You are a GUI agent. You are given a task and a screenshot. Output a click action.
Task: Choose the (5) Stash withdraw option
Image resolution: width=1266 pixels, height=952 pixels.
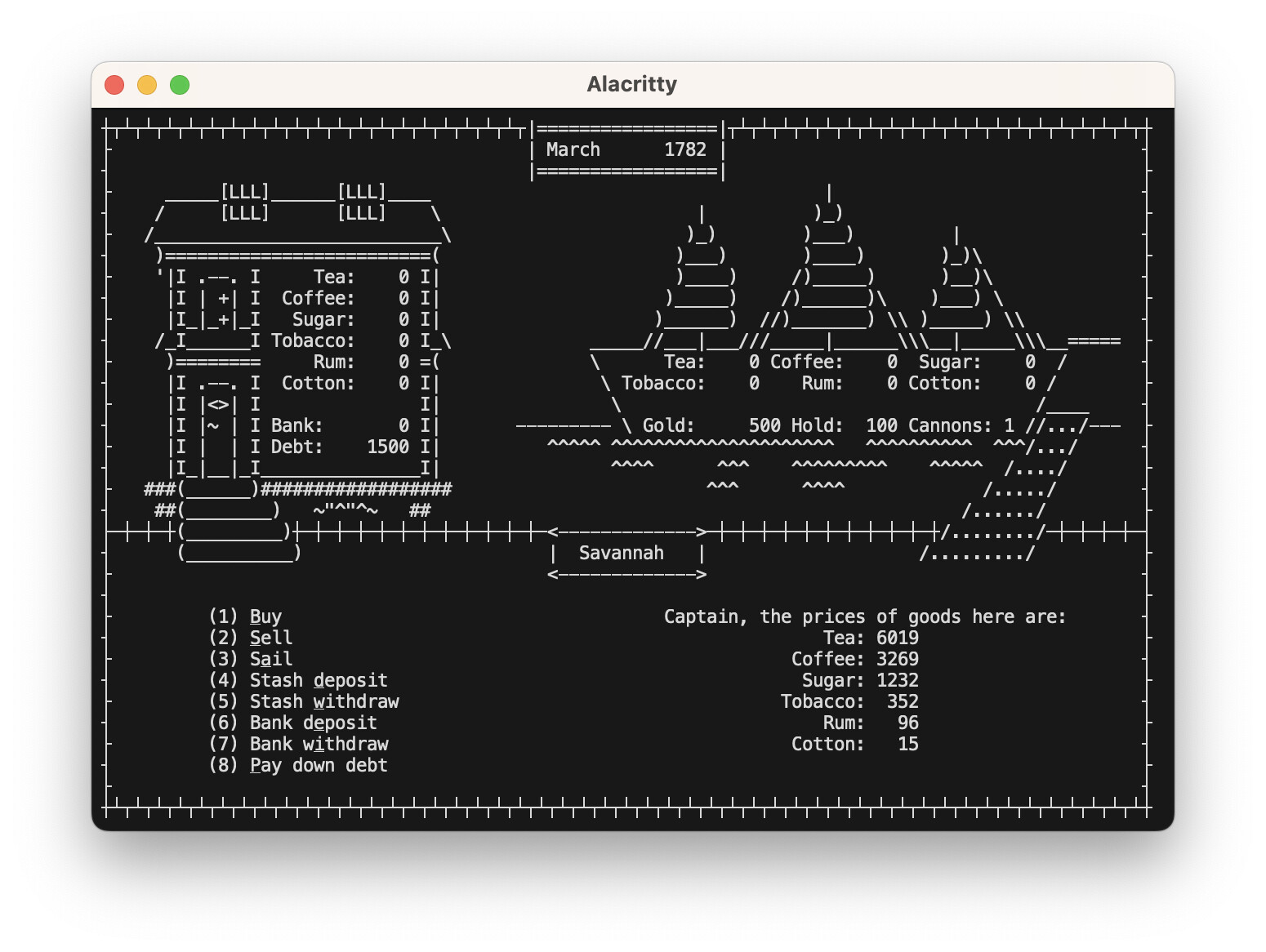pyautogui.click(x=304, y=701)
